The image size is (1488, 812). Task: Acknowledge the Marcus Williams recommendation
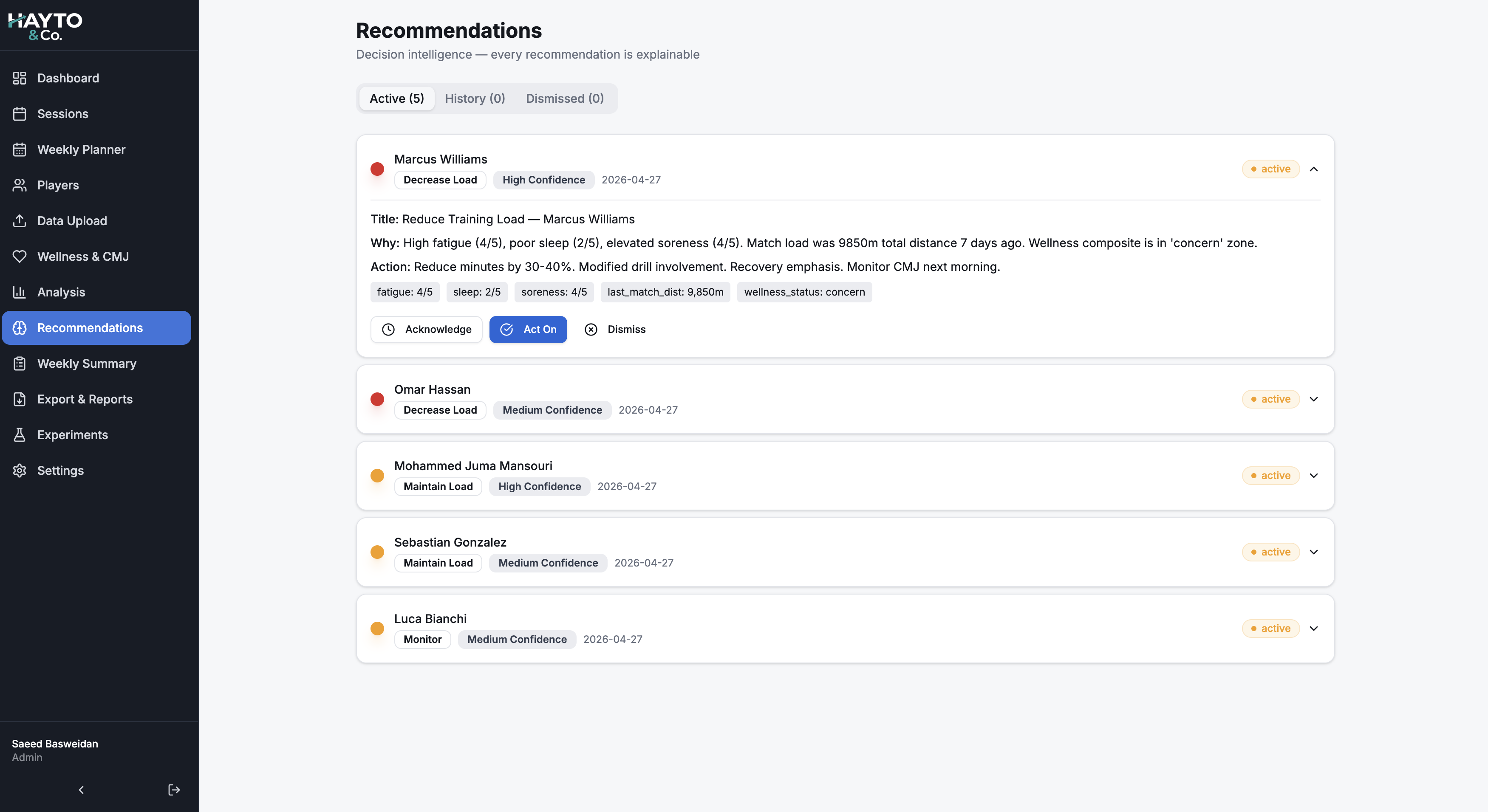click(426, 329)
